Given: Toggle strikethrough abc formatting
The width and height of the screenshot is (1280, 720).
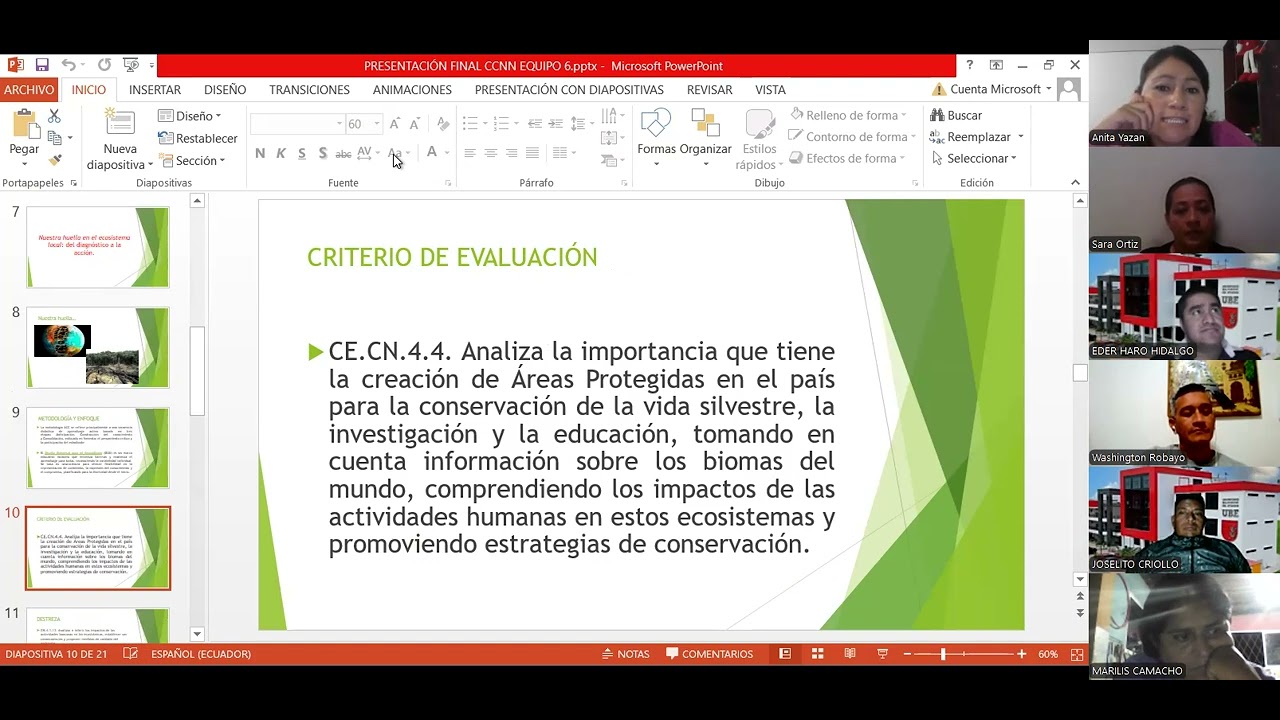Looking at the screenshot, I should 343,153.
